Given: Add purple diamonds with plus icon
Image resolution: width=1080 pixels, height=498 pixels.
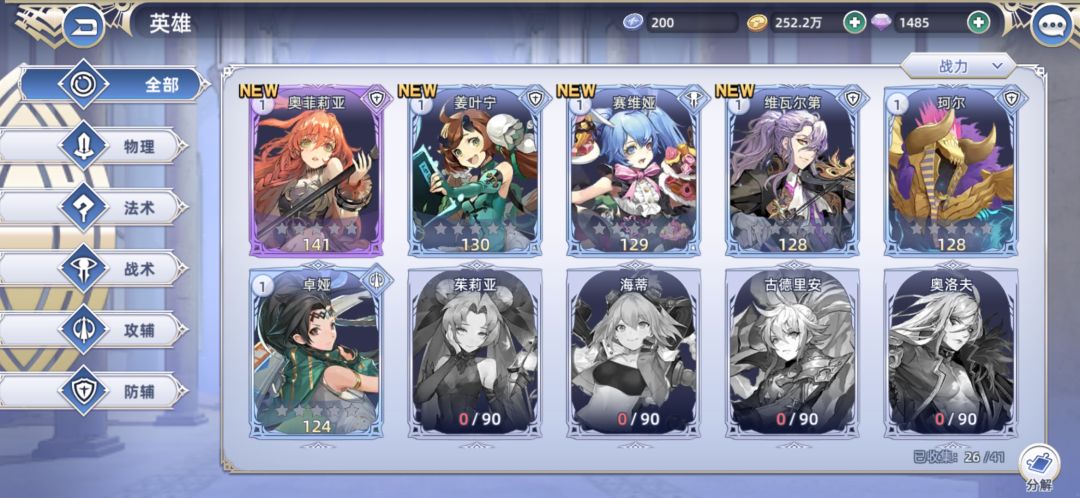Looking at the screenshot, I should pyautogui.click(x=978, y=23).
